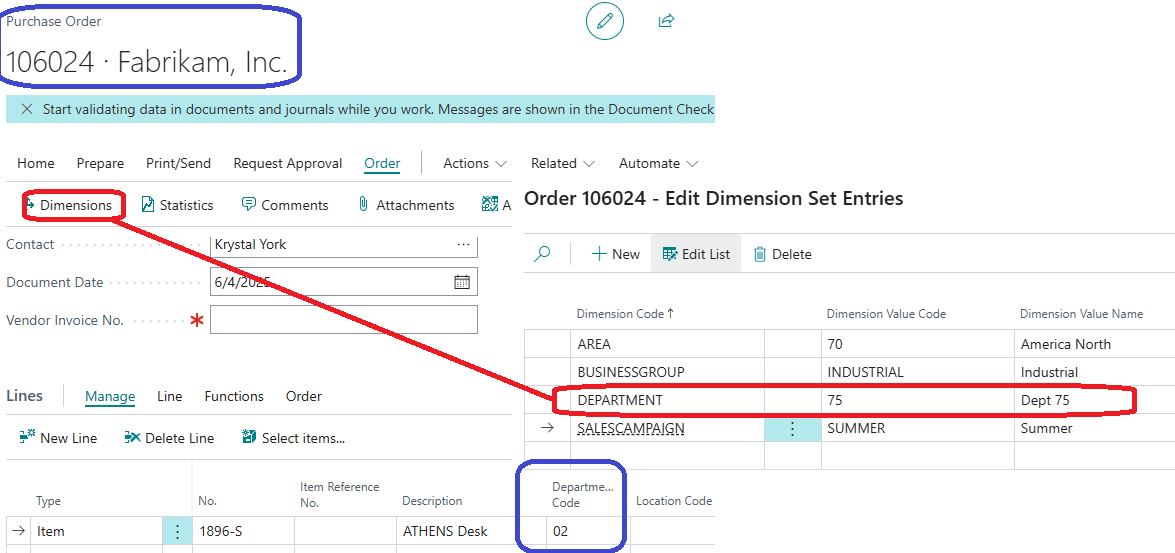Viewport: 1175px width, 553px height.
Task: Open row menu dots for the Item line
Action: click(x=177, y=531)
